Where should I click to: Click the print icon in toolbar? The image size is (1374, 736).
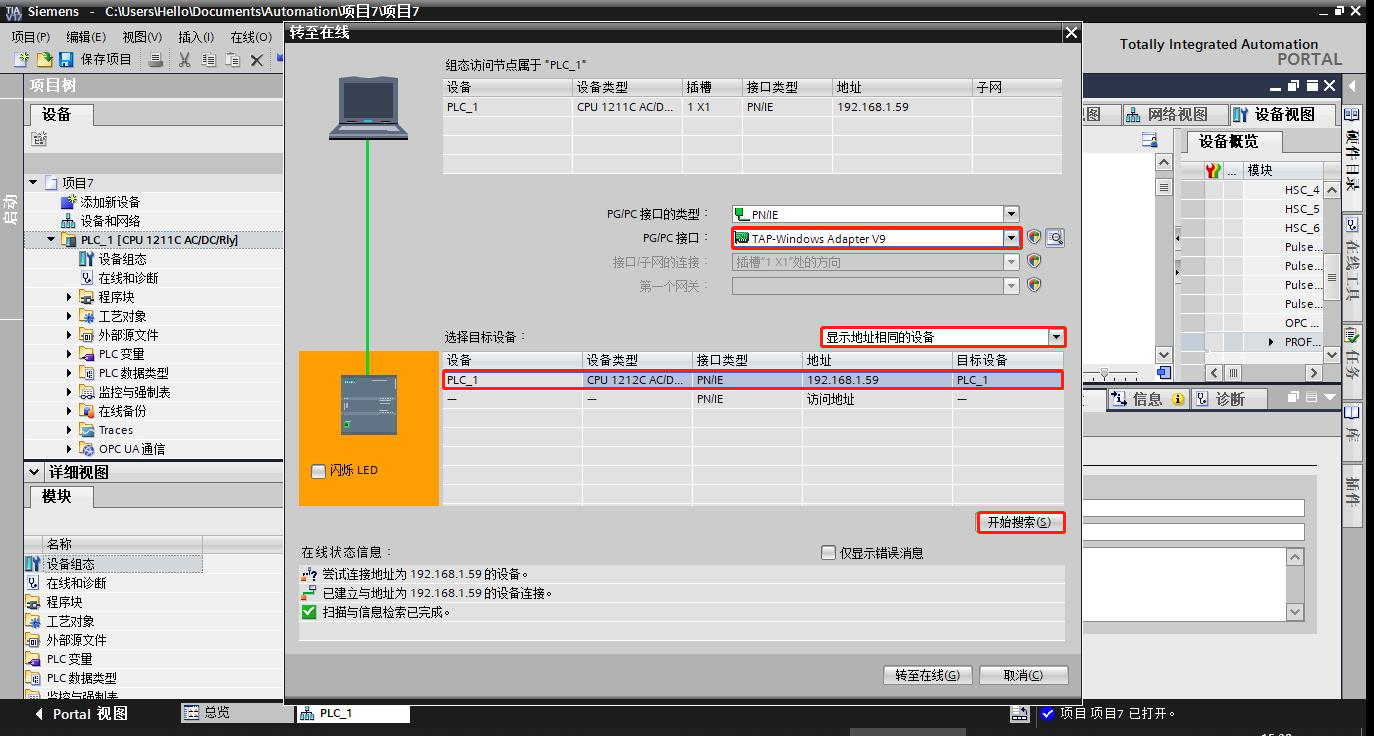(156, 60)
